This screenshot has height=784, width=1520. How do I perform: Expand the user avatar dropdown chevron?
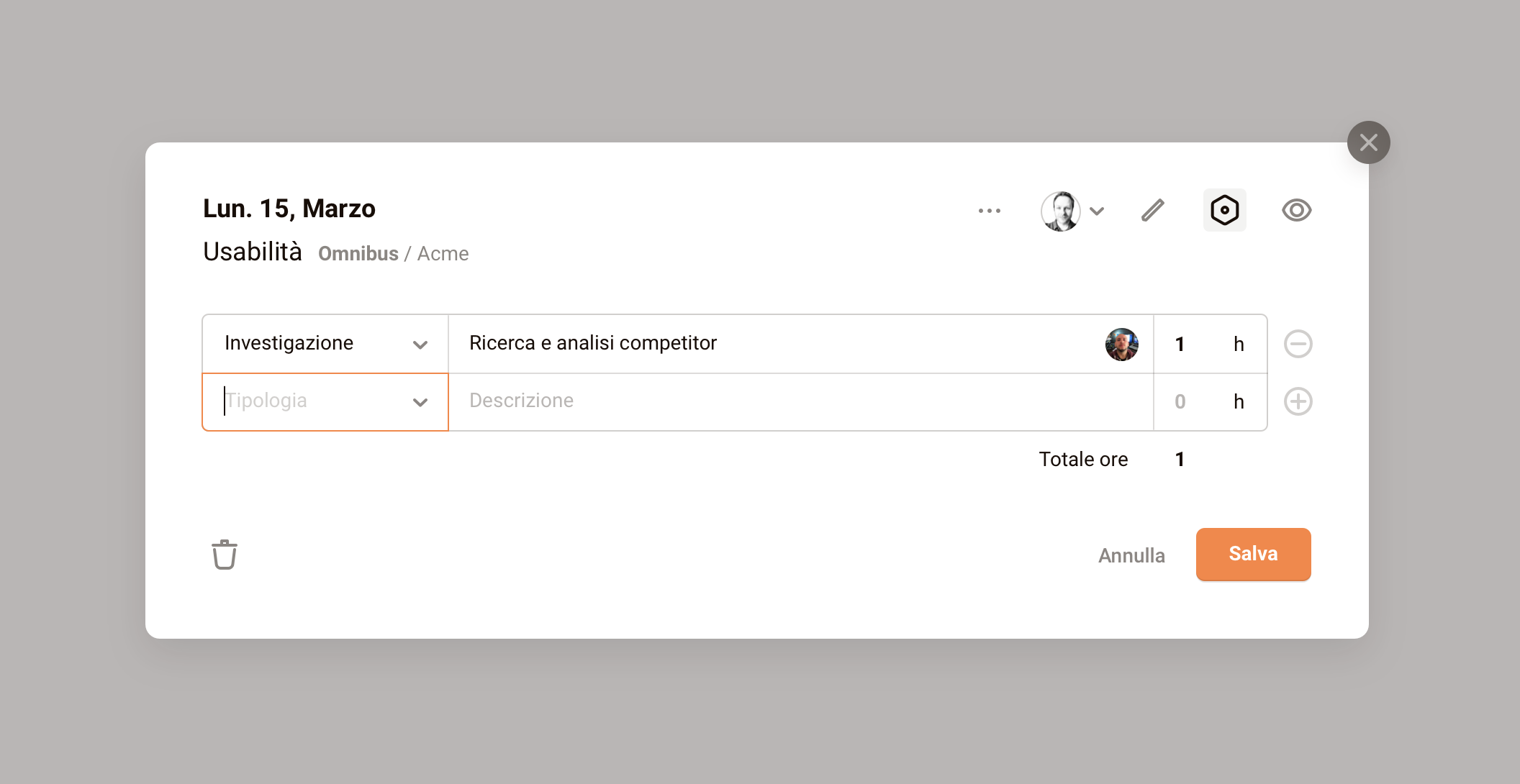point(1097,211)
